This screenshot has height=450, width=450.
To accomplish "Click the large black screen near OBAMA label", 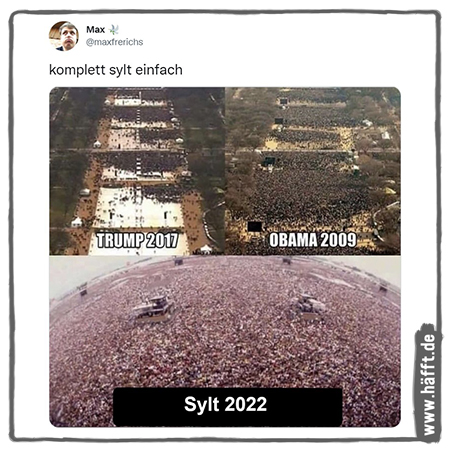I will [255, 227].
